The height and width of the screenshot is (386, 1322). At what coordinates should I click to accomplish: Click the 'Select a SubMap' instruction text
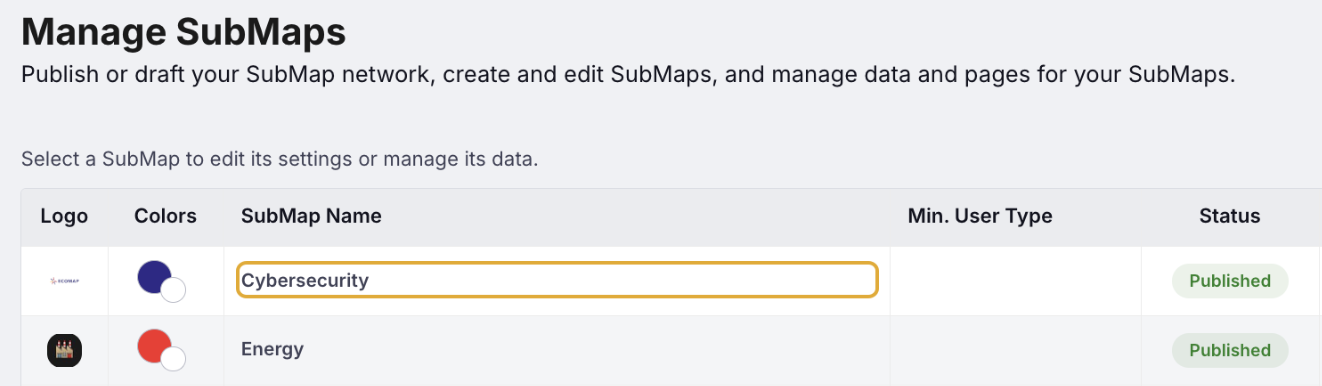pyautogui.click(x=280, y=159)
